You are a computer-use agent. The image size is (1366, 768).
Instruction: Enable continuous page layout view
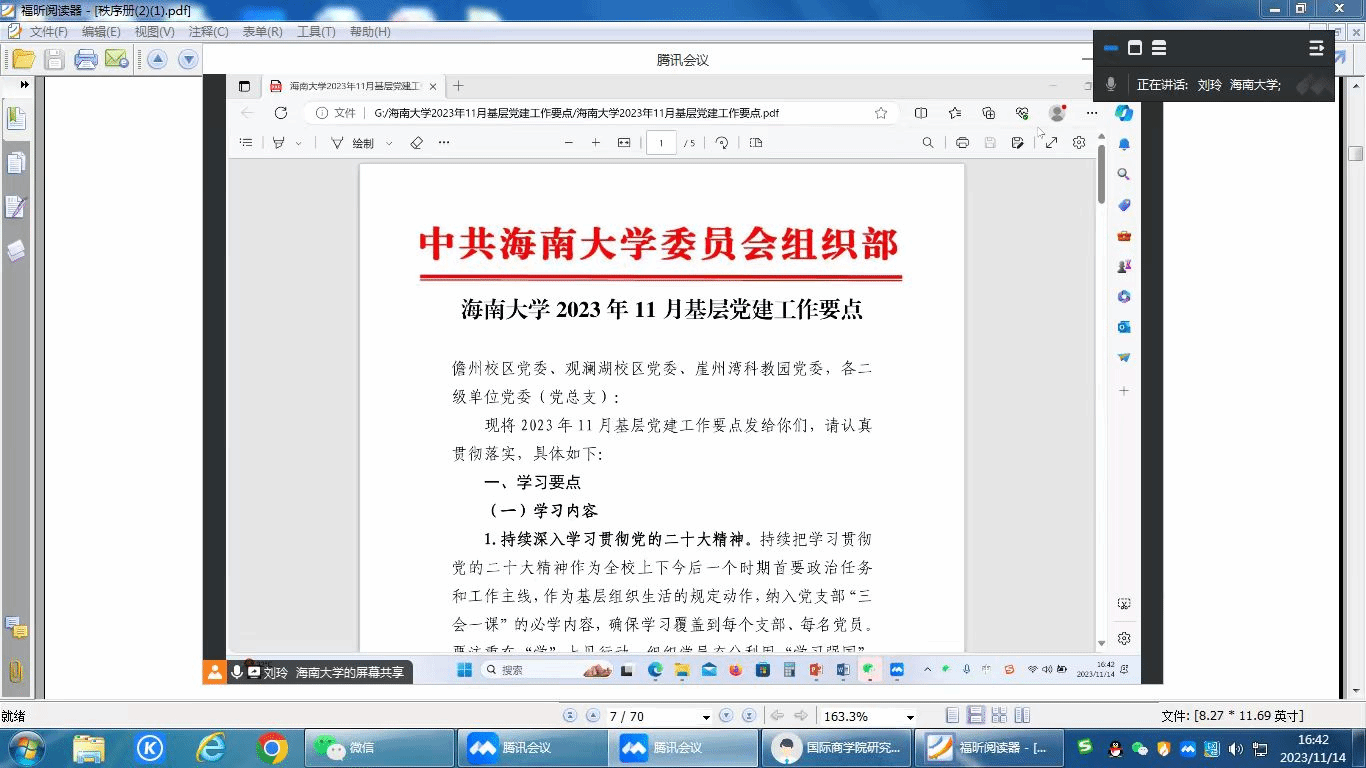pos(975,716)
